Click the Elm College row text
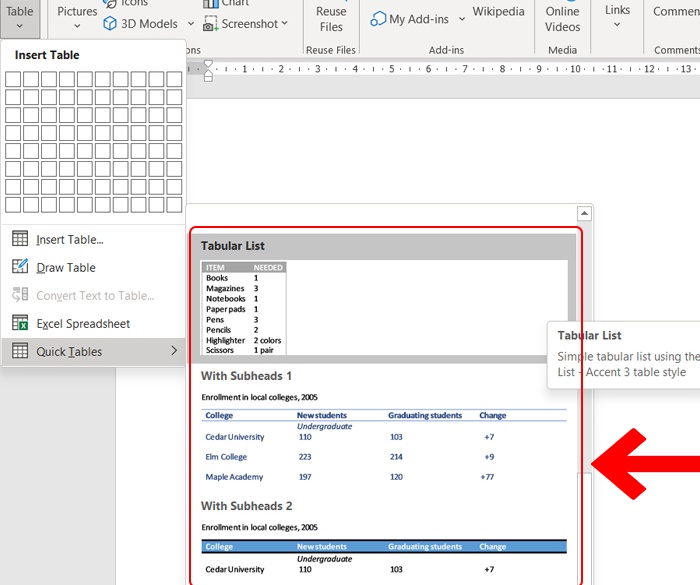700x585 pixels. (226, 457)
